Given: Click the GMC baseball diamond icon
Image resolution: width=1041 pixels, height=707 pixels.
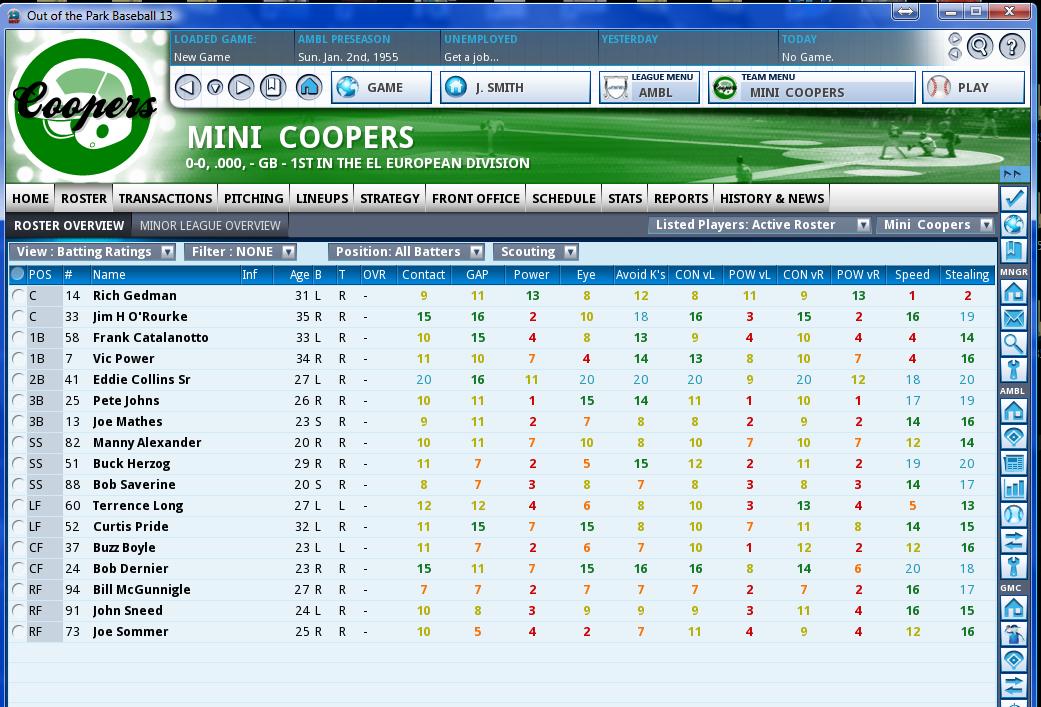Looking at the screenshot, I should [x=1013, y=660].
